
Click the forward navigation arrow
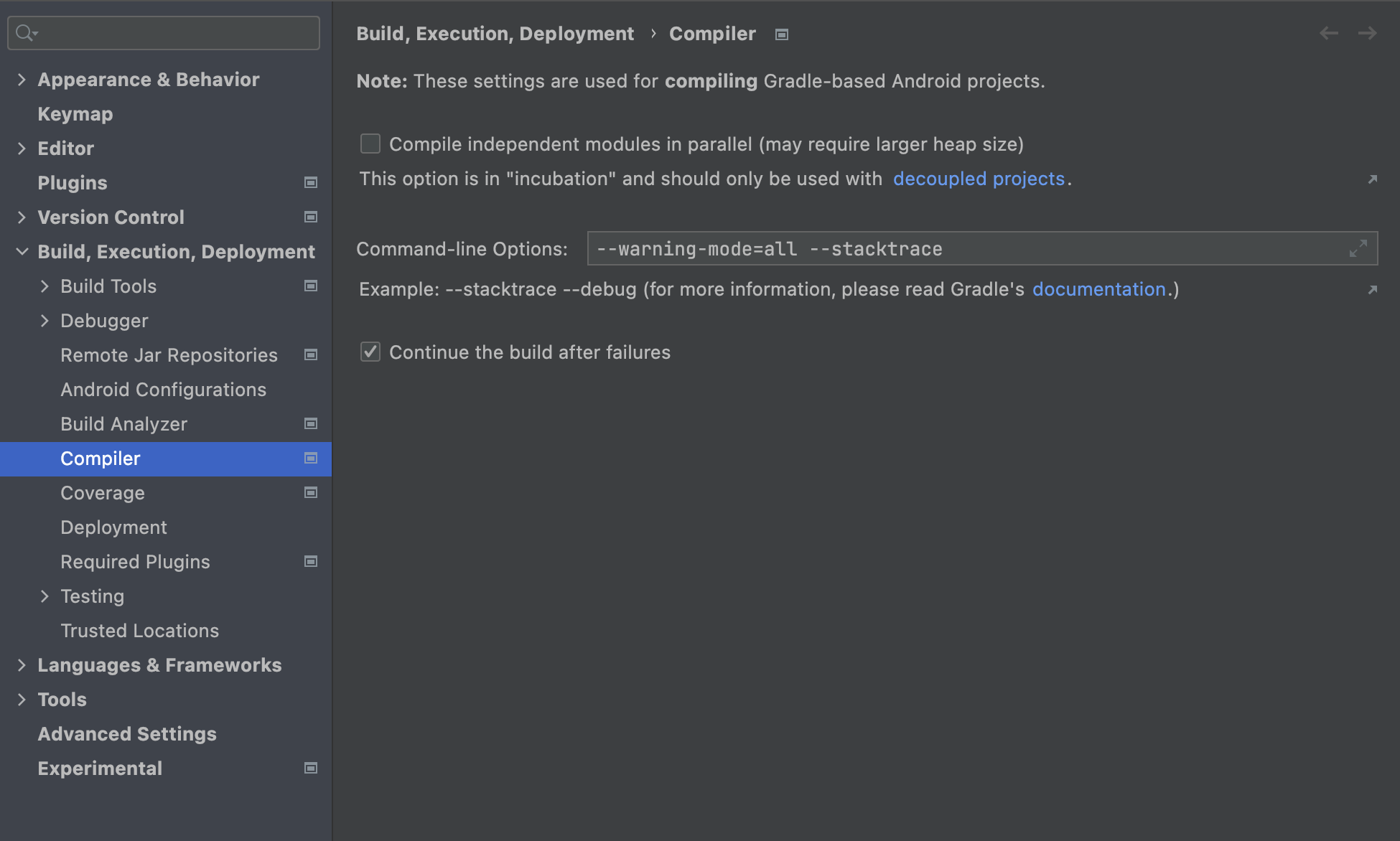pyautogui.click(x=1367, y=33)
